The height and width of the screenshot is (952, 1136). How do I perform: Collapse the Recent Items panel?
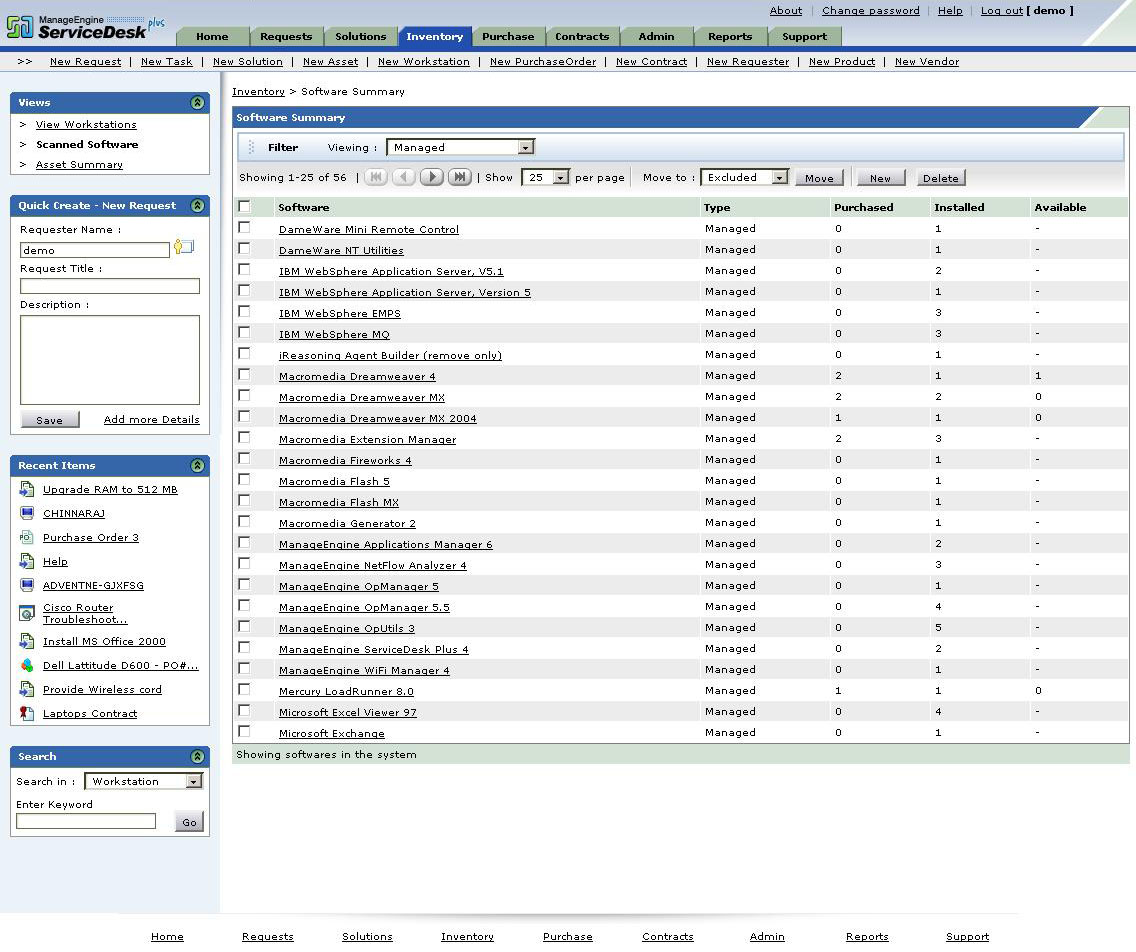(197, 465)
